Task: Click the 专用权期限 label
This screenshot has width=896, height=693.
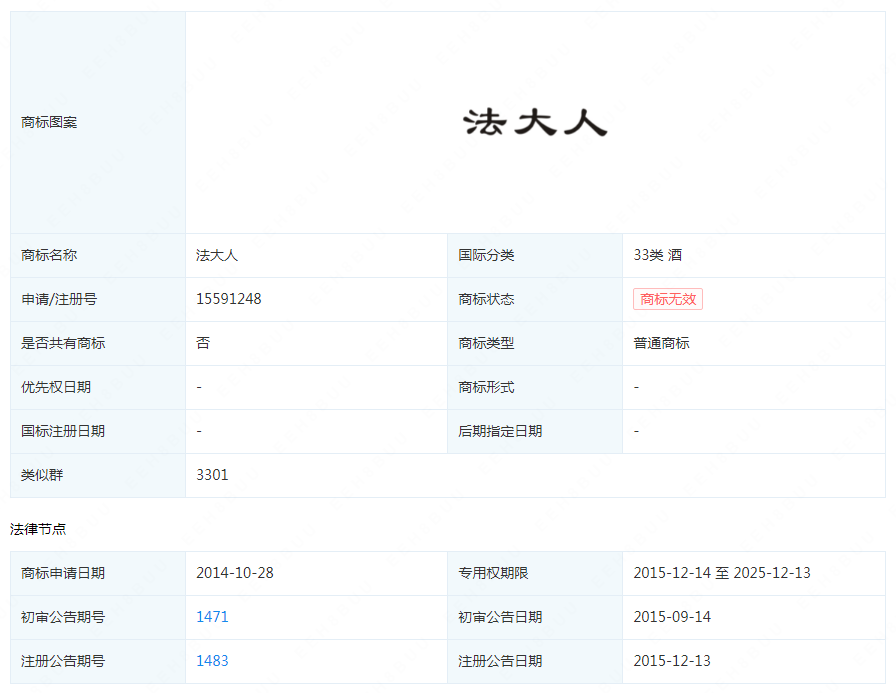Action: (493, 573)
